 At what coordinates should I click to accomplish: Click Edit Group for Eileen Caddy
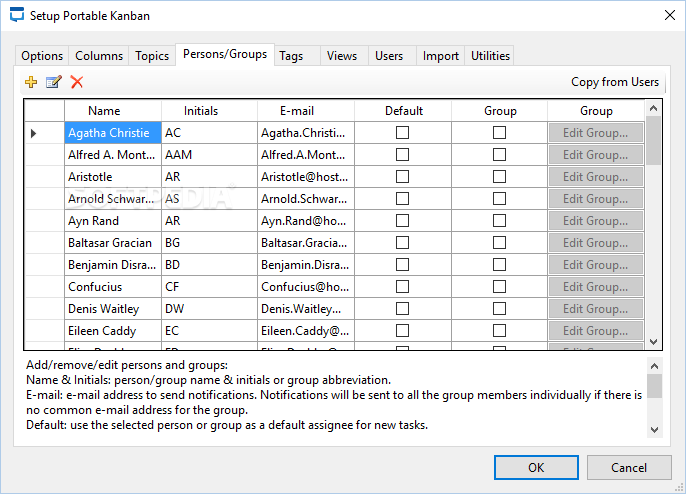(x=595, y=331)
